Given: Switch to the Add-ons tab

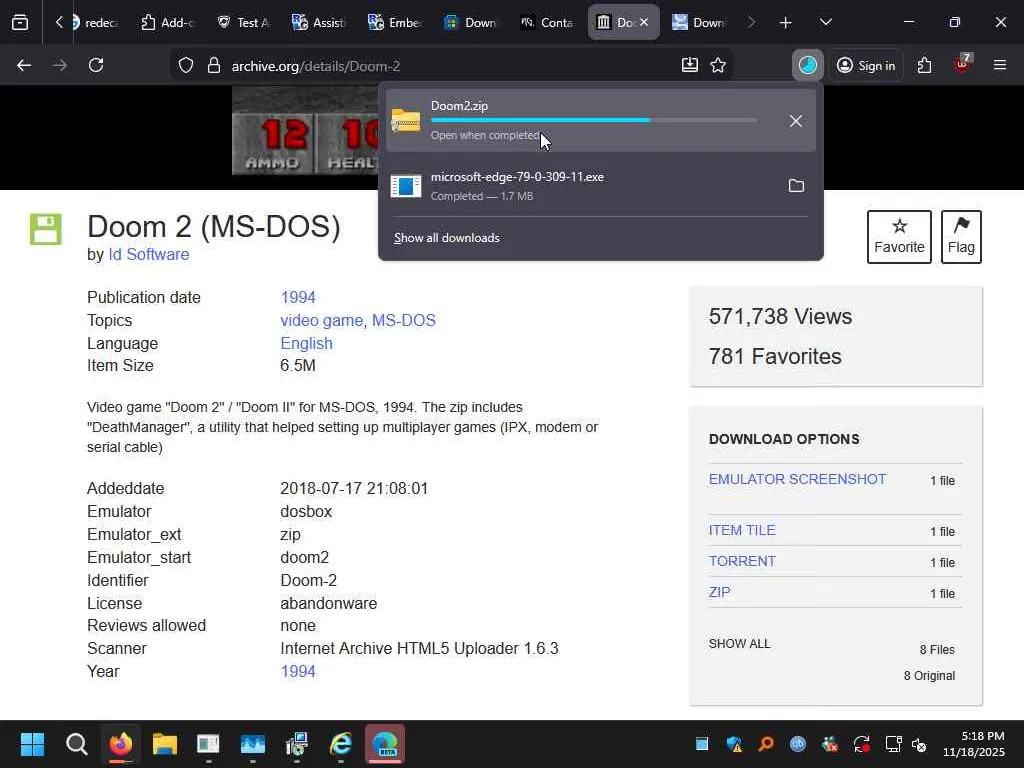Looking at the screenshot, I should [x=167, y=22].
